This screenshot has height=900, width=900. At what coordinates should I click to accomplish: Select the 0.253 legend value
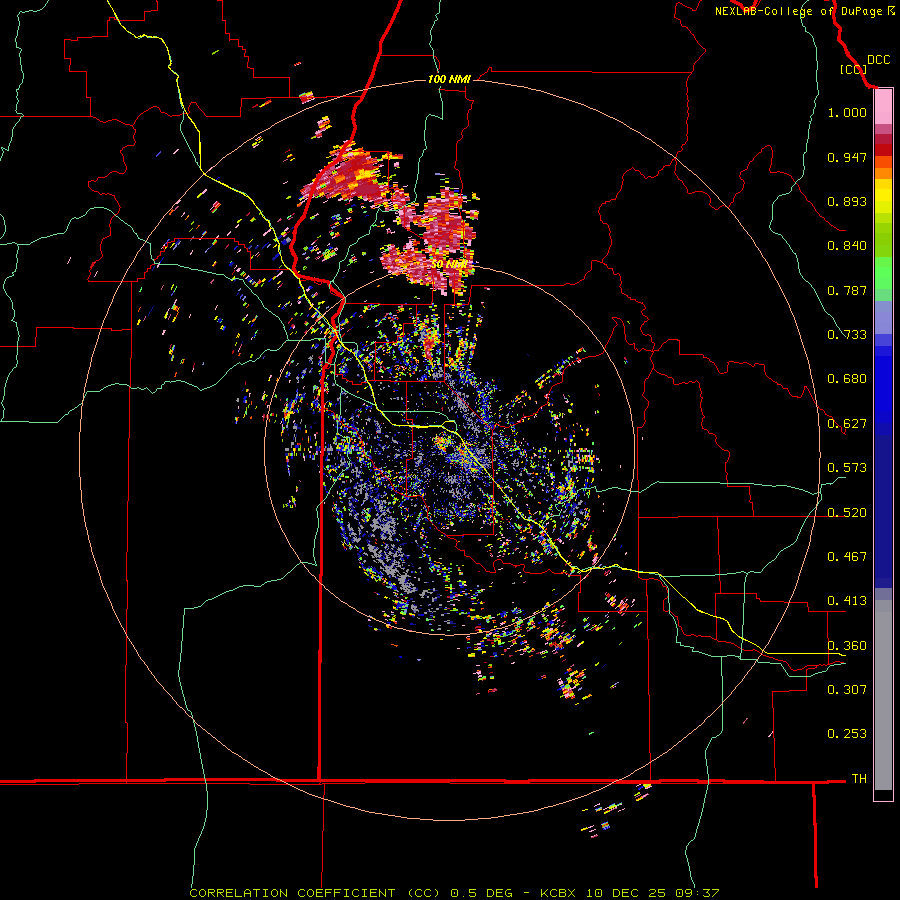847,734
